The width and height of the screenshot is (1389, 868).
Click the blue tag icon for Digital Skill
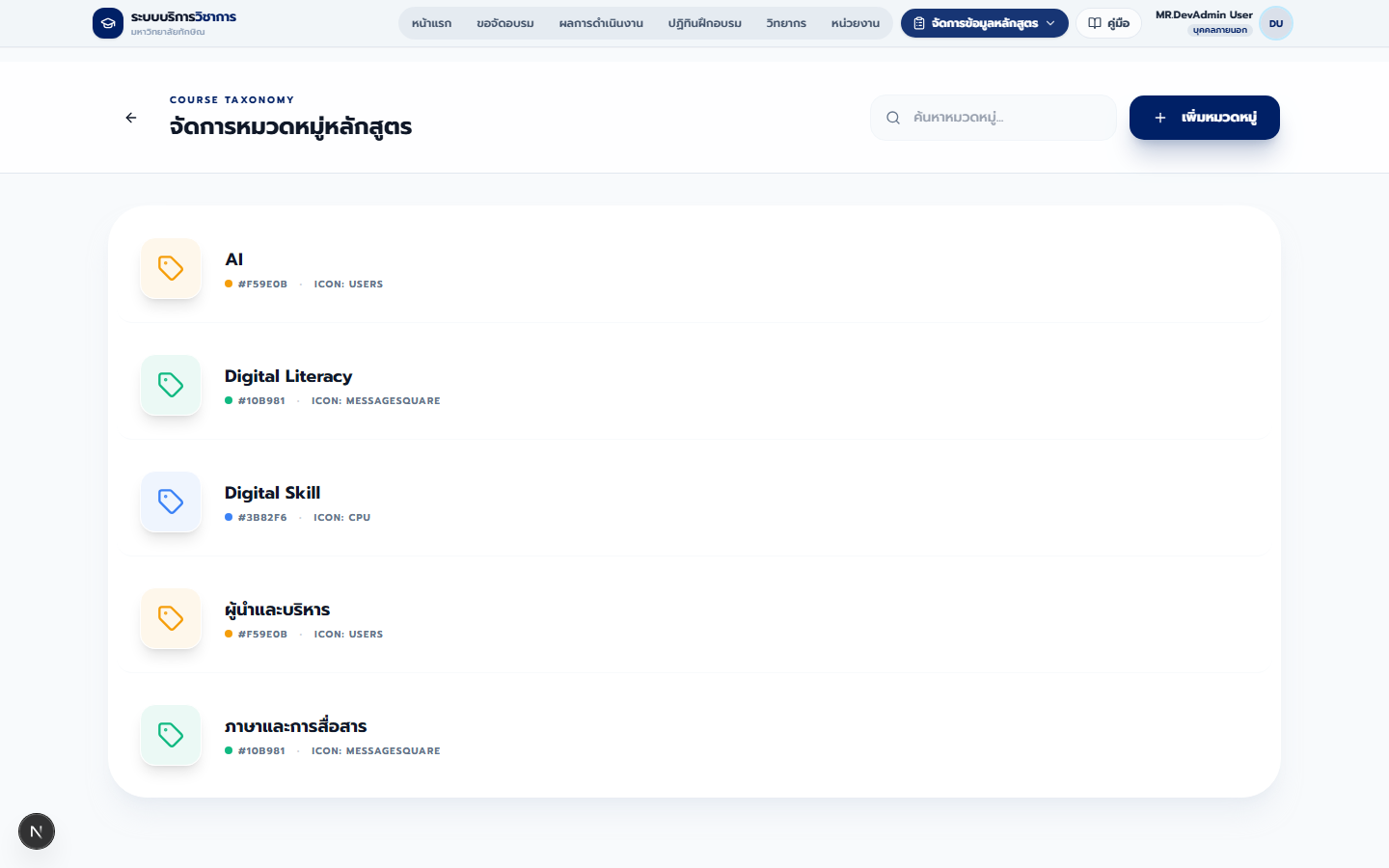[x=171, y=502]
